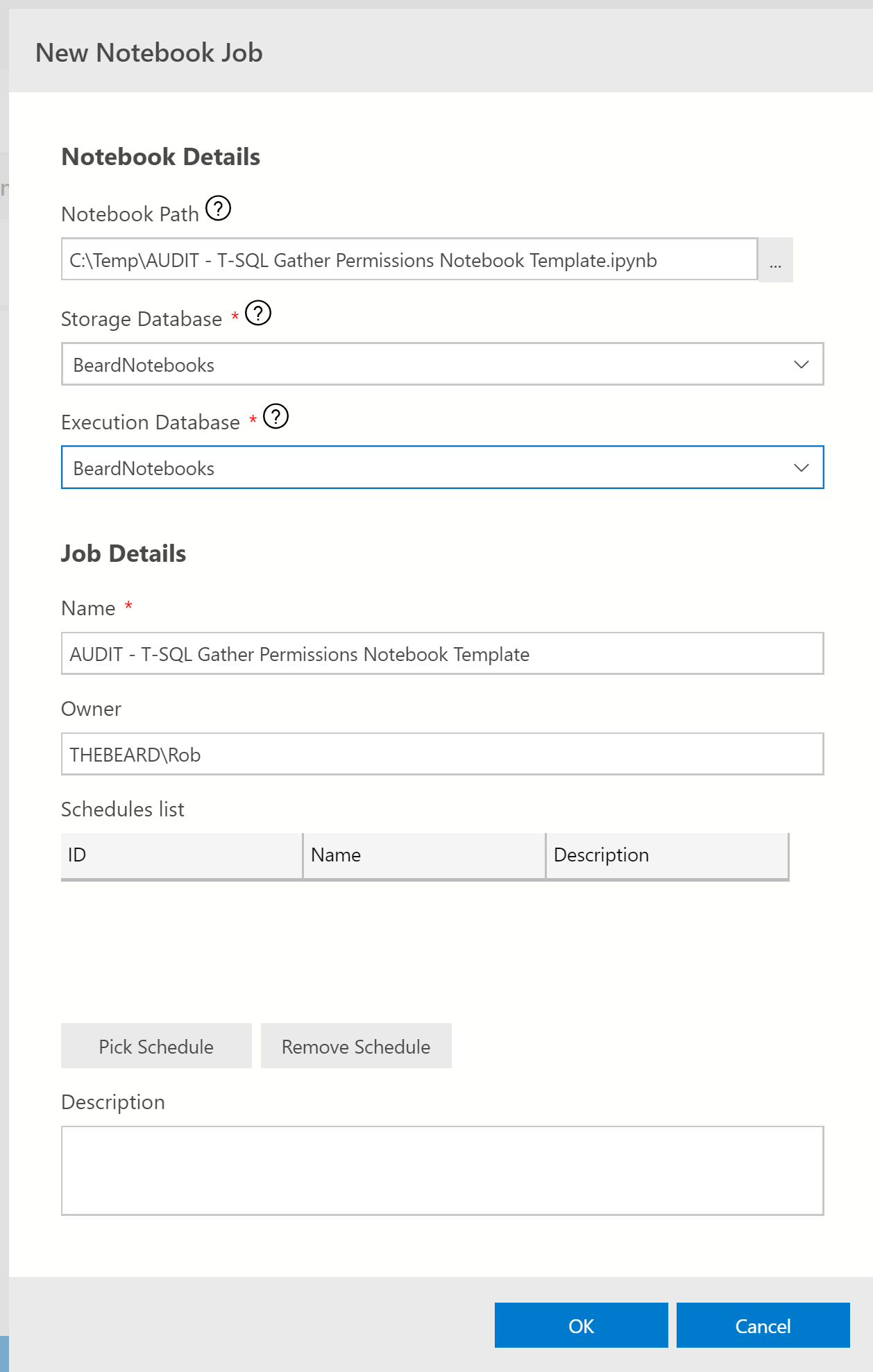
Task: Click into the Notebook Path text field
Action: point(409,259)
